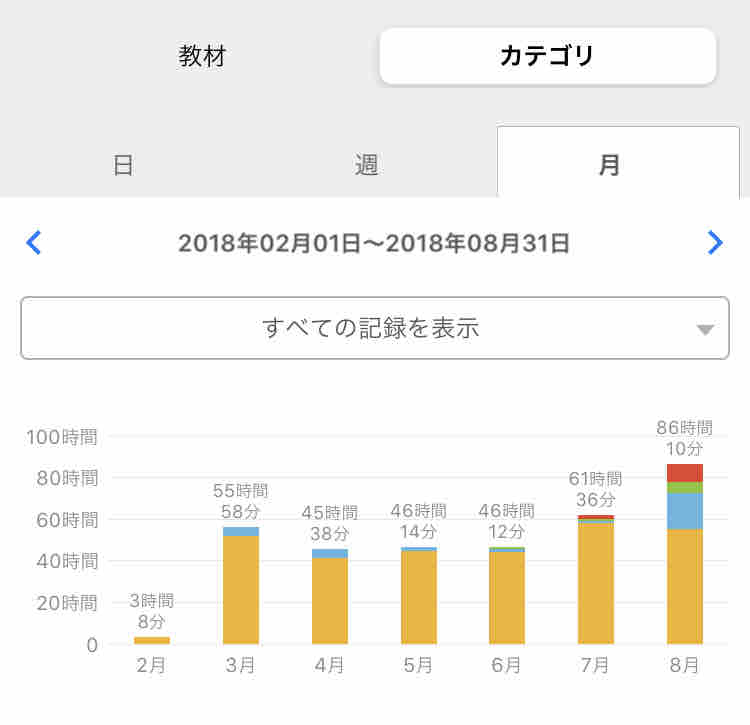This screenshot has height=725, width=750.
Task: Tap the green segment of 8月 bar
Action: (684, 488)
